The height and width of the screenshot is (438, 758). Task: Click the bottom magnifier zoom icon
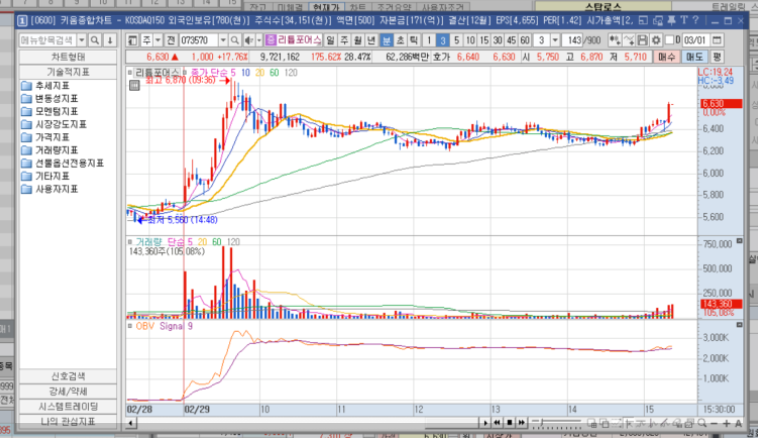click(x=701, y=423)
